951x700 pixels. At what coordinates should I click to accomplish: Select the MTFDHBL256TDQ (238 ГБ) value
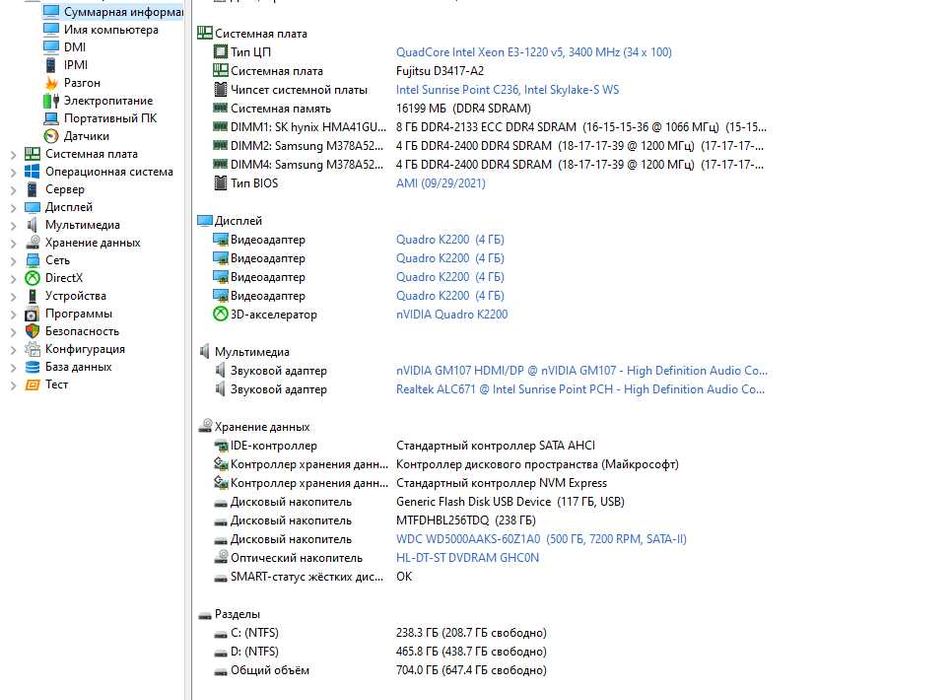point(466,520)
